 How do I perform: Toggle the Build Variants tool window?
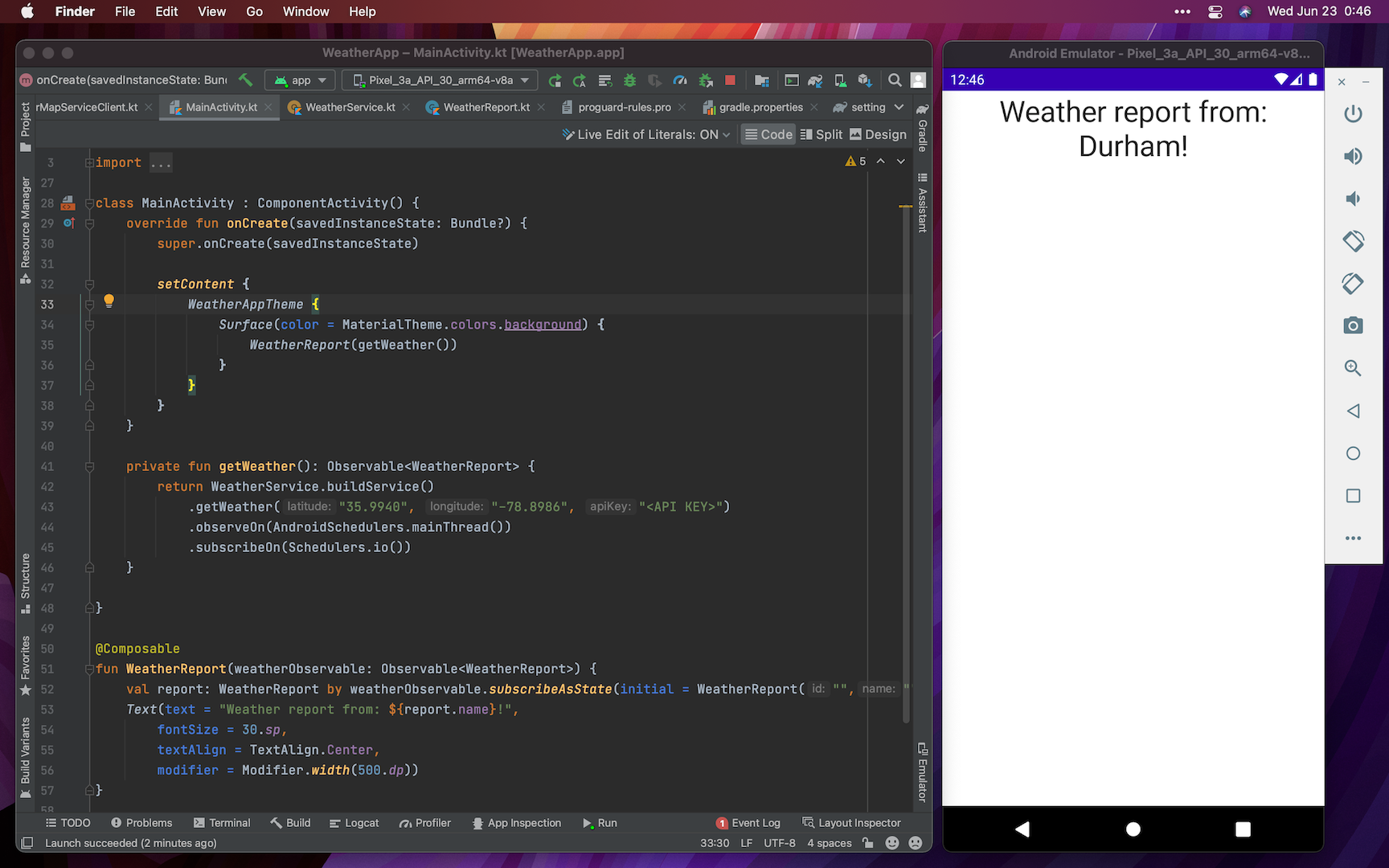click(25, 757)
